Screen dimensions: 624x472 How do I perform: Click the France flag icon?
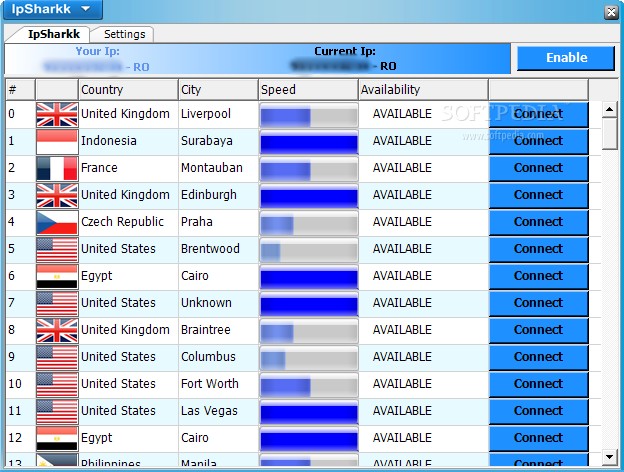click(x=57, y=168)
